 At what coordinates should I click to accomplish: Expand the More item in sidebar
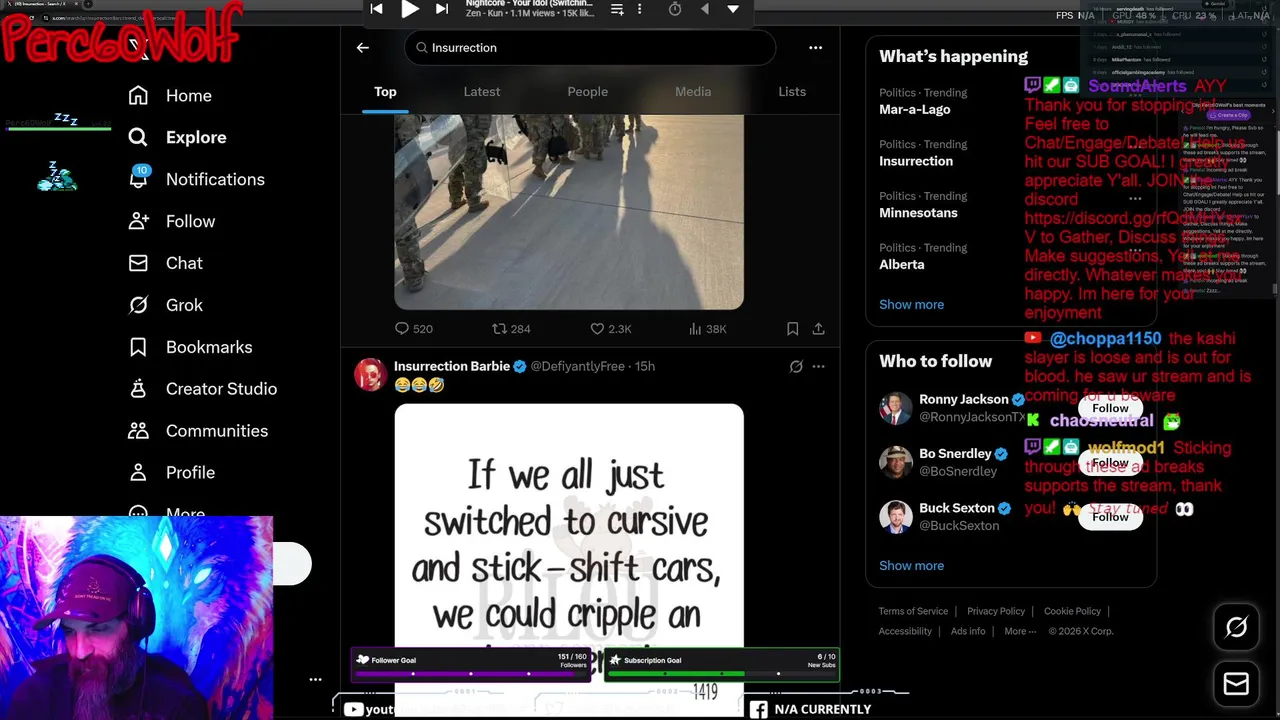coord(166,513)
